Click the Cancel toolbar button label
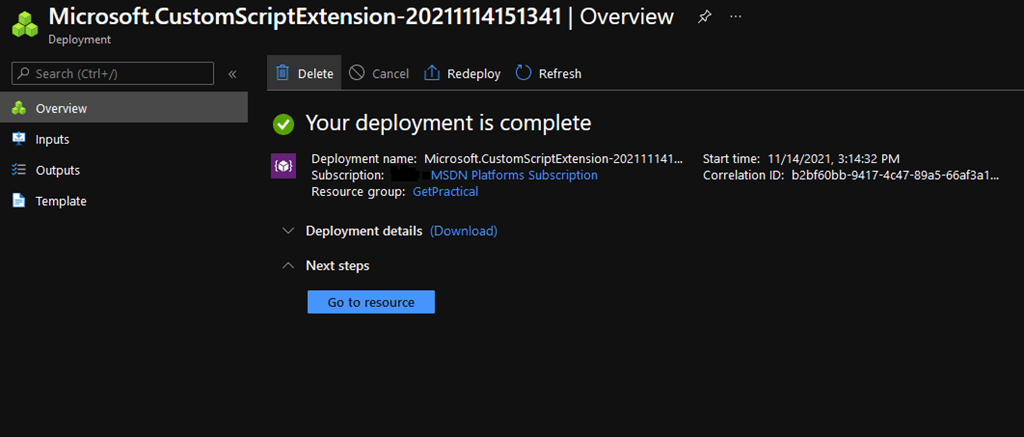The image size is (1024, 437). (x=391, y=74)
